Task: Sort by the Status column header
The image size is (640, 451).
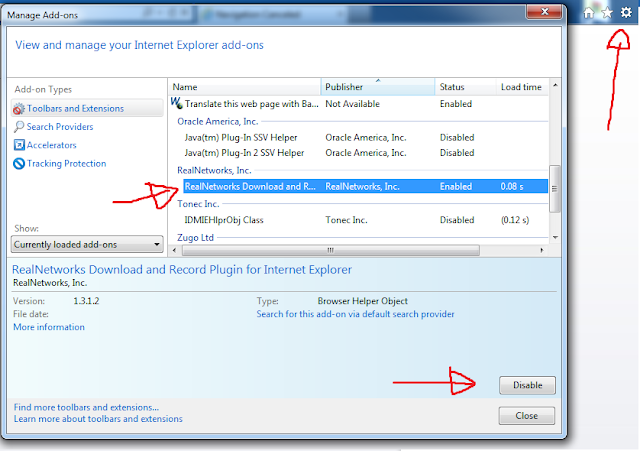Action: click(466, 87)
